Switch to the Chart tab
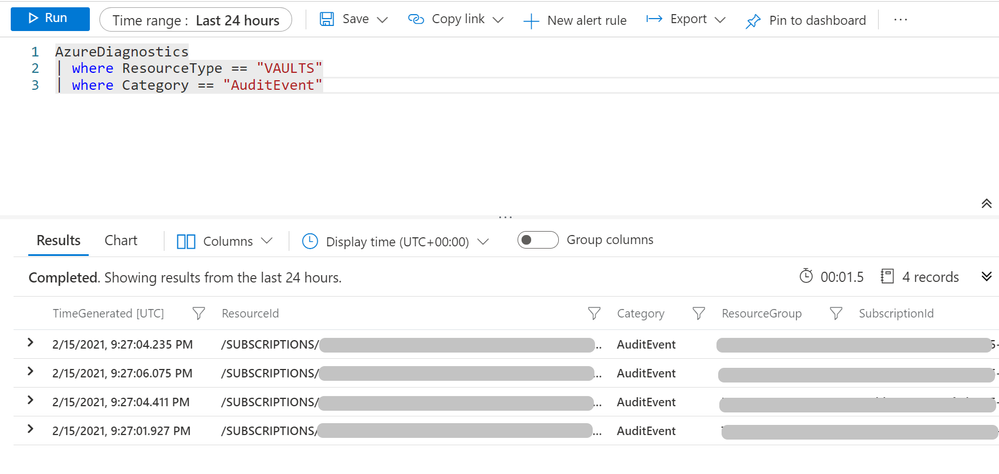 pos(121,240)
